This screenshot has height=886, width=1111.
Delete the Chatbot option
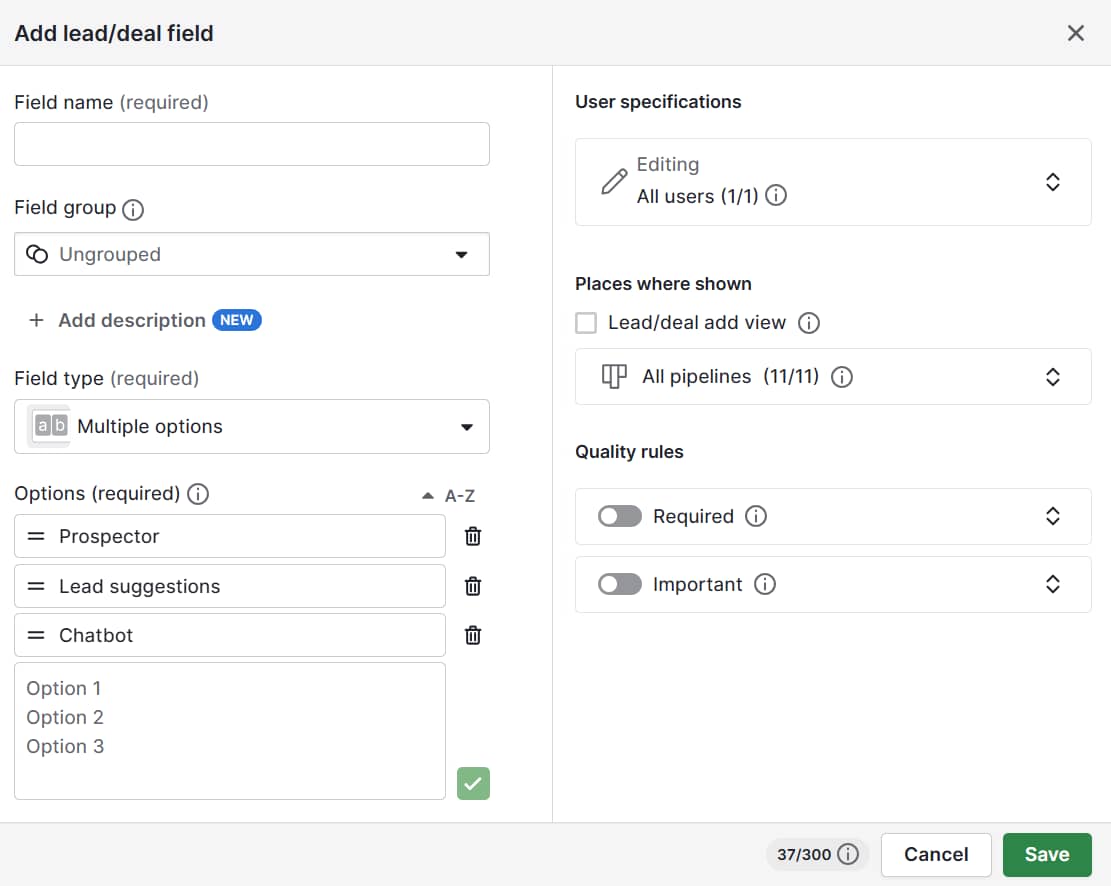tap(472, 635)
